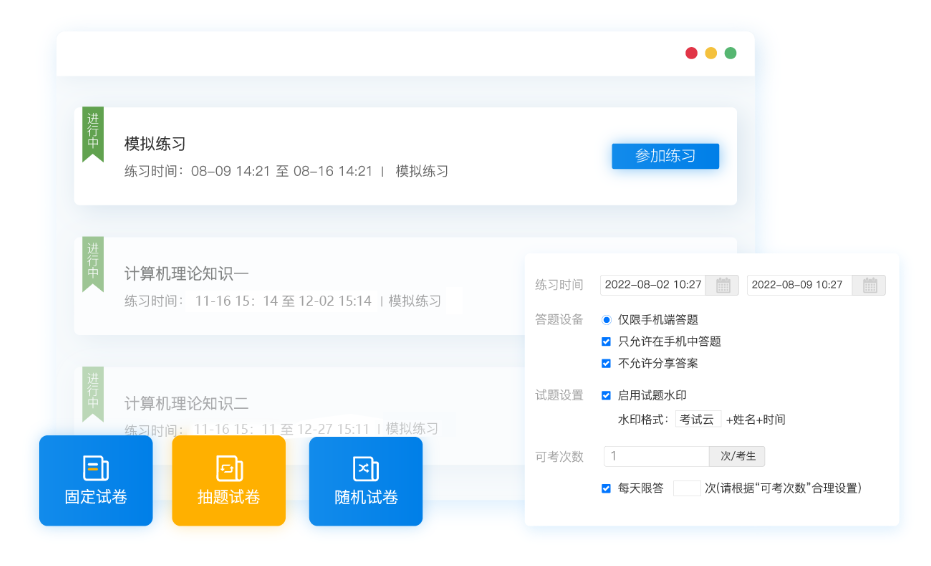
Task: Open the end date calendar icon
Action: pos(870,285)
